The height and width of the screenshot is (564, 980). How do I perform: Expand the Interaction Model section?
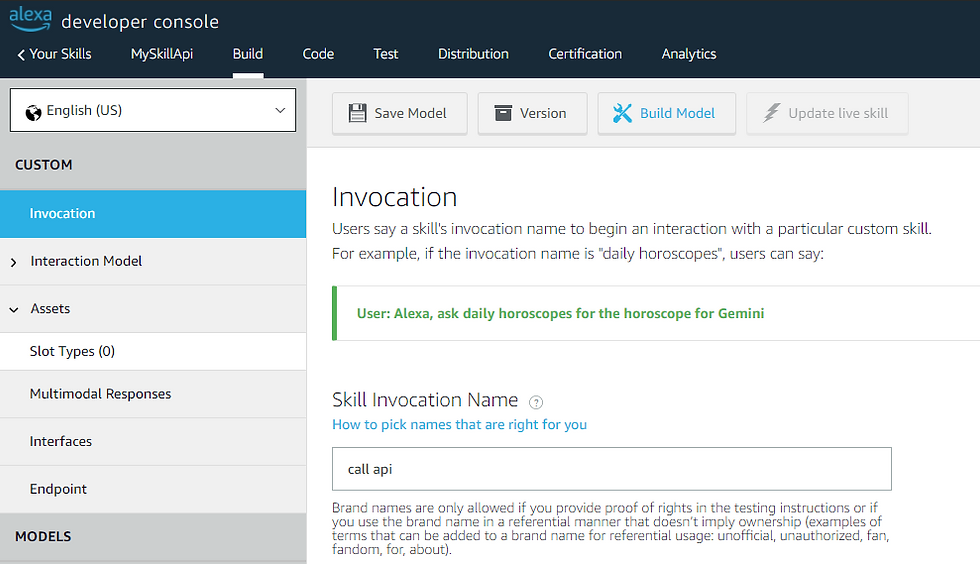14,263
